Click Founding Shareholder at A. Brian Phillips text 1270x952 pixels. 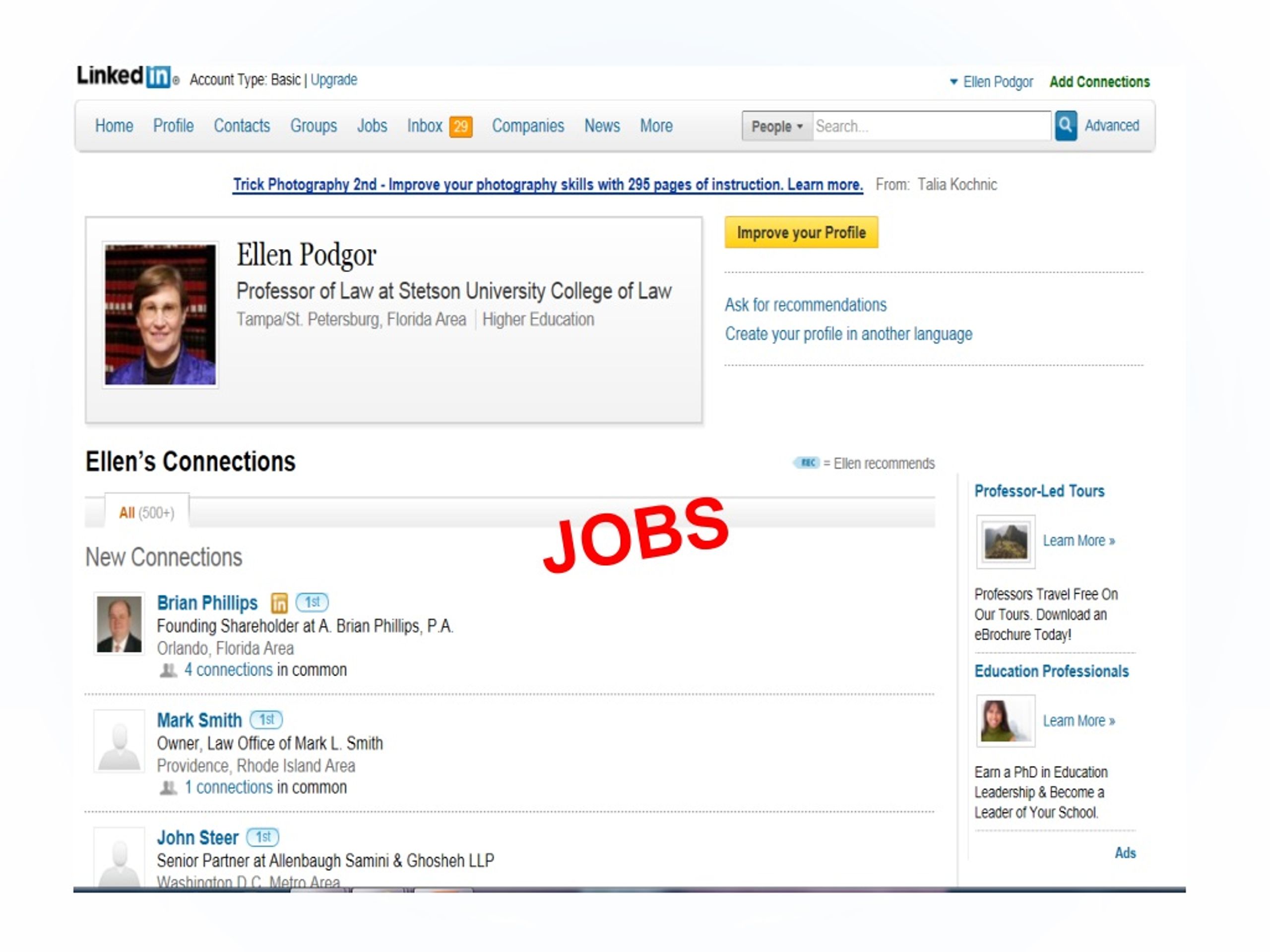[305, 626]
